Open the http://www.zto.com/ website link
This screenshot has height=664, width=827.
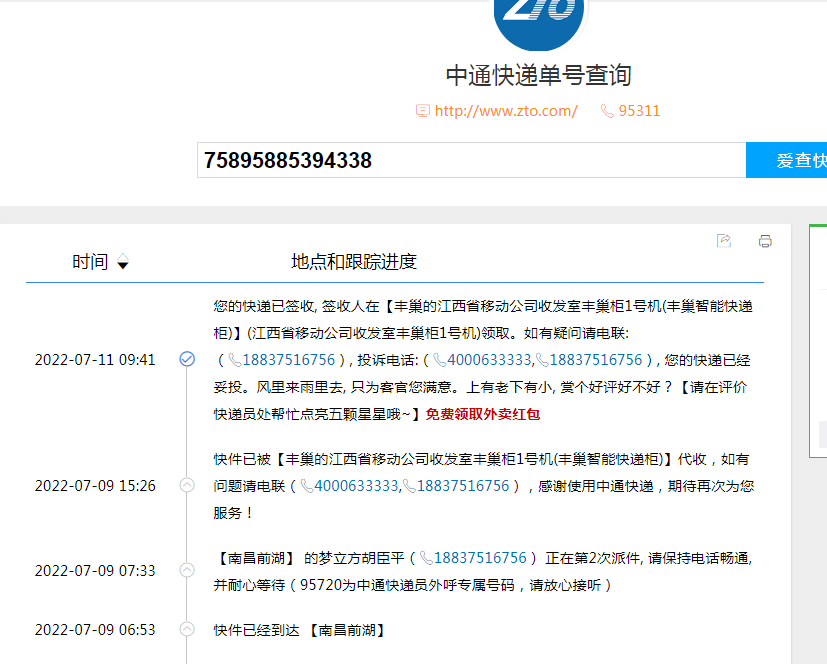(506, 111)
